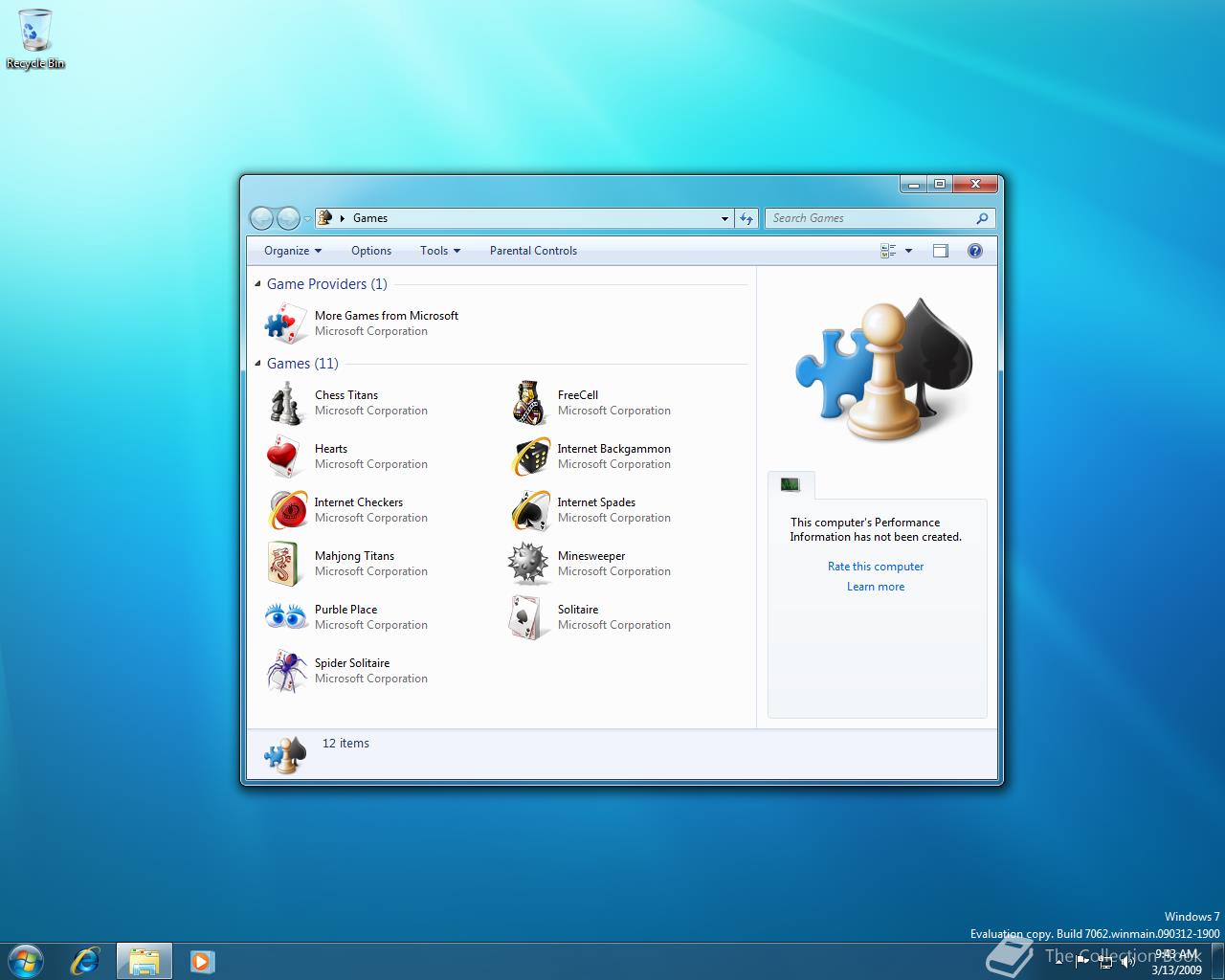The width and height of the screenshot is (1225, 980).
Task: Select the FreeCell card icon
Action: click(528, 403)
